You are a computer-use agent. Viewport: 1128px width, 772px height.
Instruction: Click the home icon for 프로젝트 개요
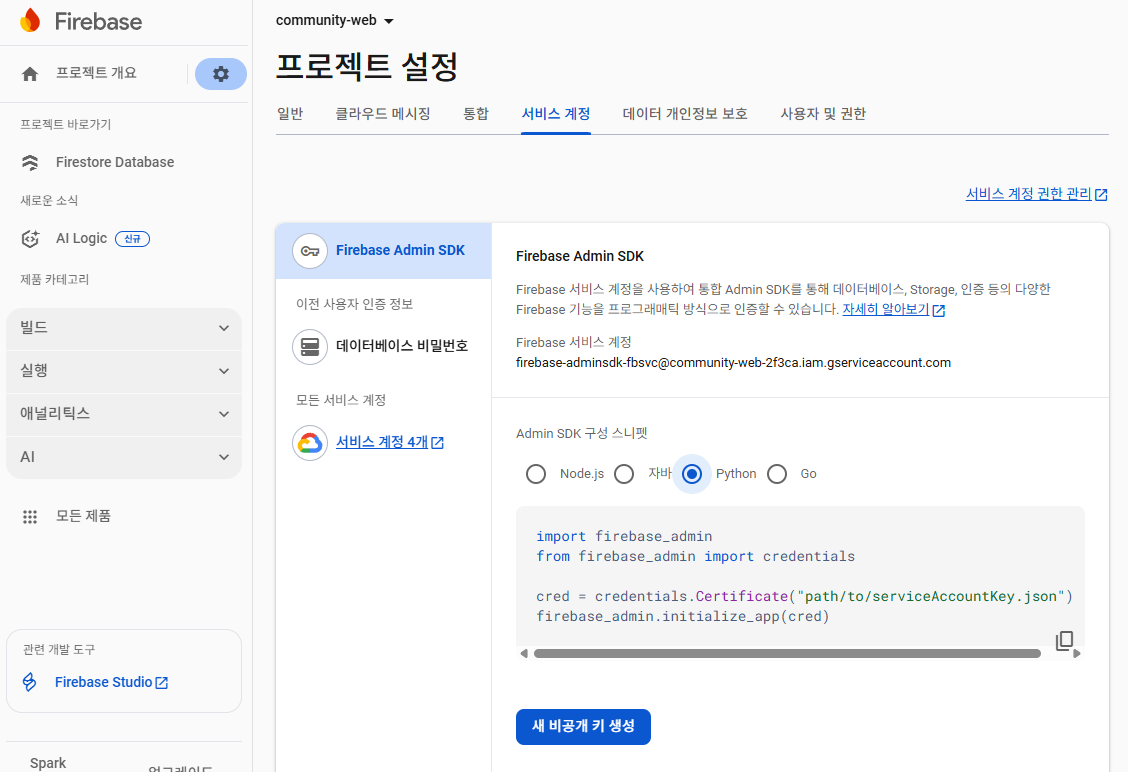pyautogui.click(x=30, y=74)
